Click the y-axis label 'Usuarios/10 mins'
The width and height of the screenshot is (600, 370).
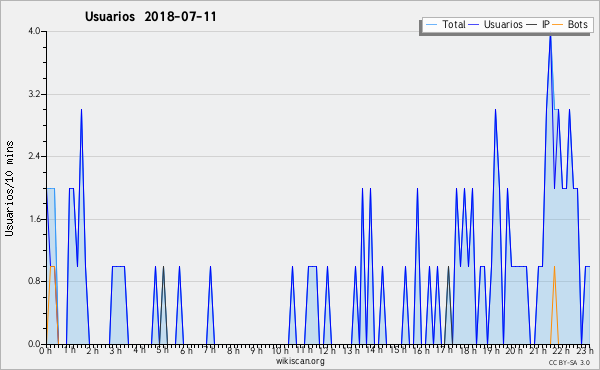click(x=9, y=188)
